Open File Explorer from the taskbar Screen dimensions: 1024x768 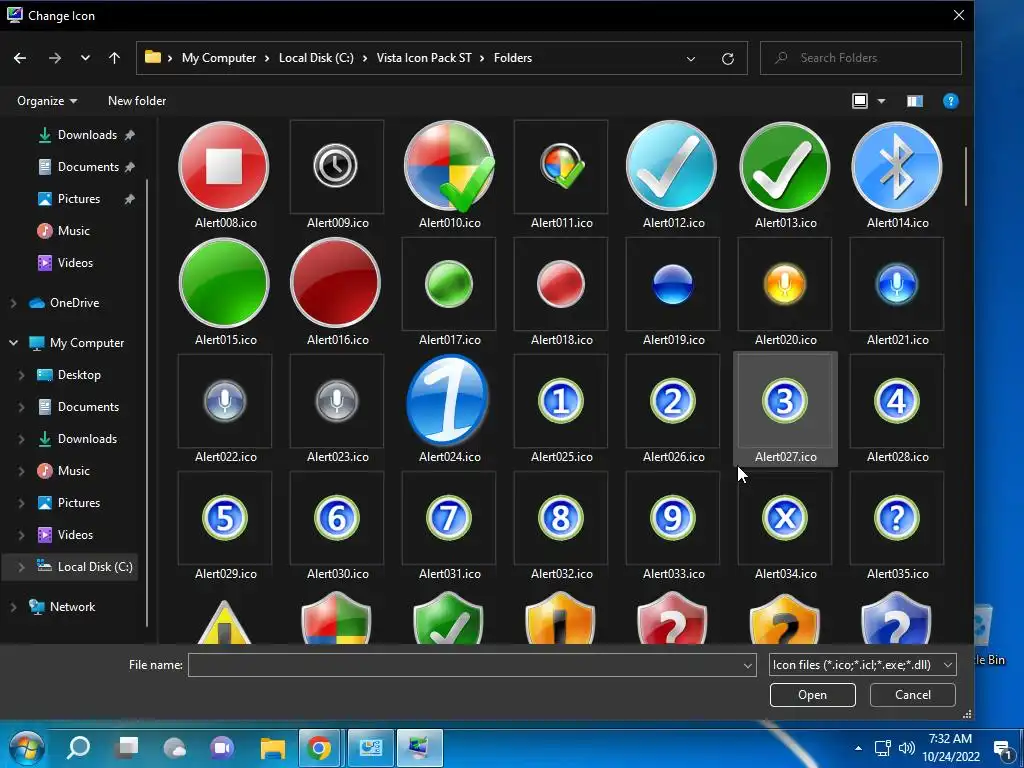[272, 748]
